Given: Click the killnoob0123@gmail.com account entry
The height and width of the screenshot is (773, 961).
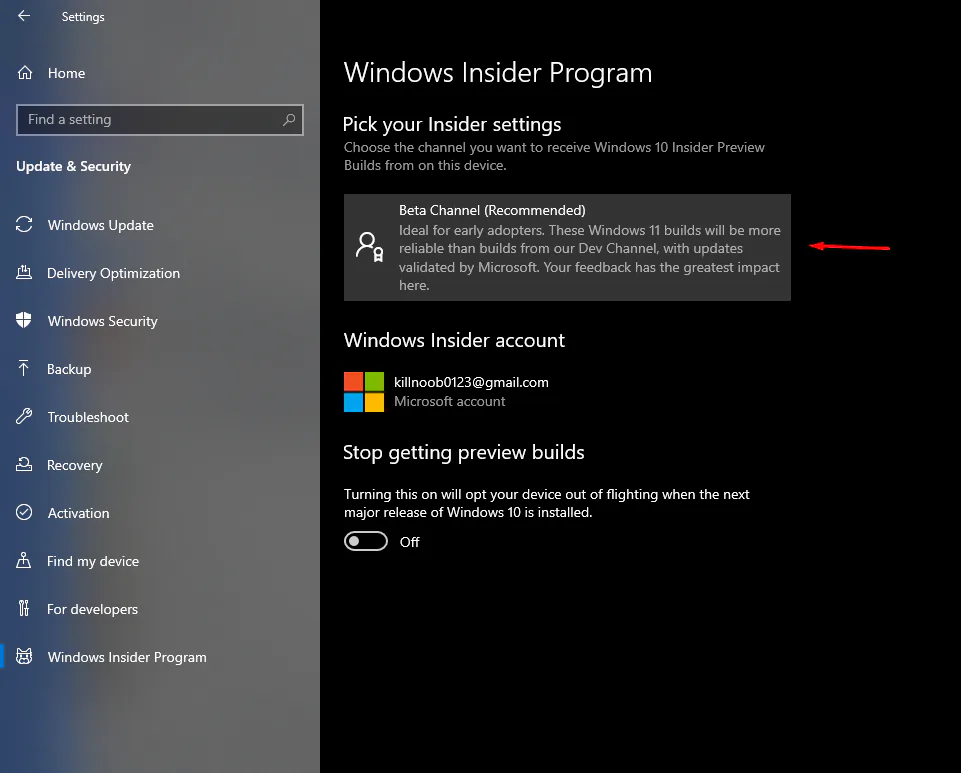Looking at the screenshot, I should click(471, 382).
